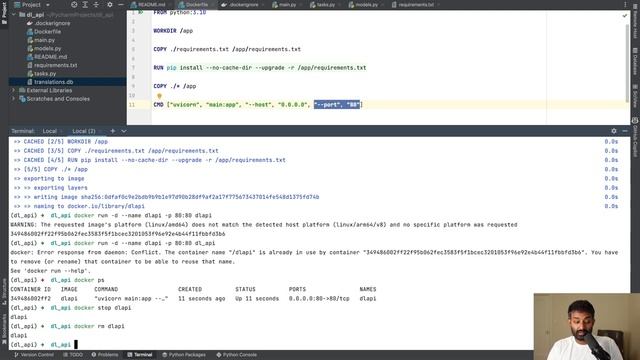Click the COPY ./* /app line
Viewport: 640px width, 360px height.
pyautogui.click(x=175, y=86)
